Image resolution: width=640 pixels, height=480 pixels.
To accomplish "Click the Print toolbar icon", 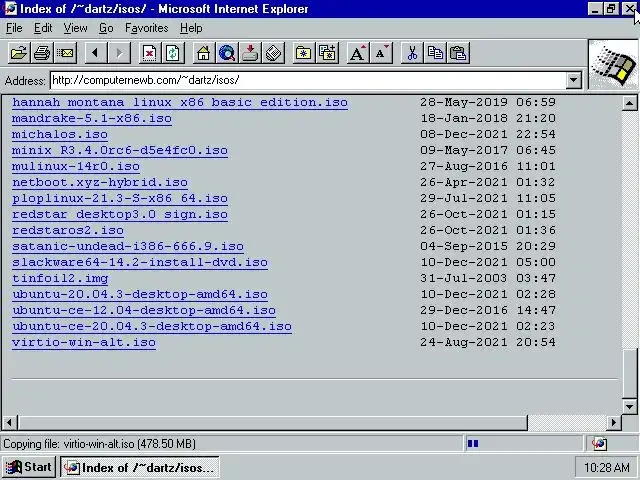I will click(42, 53).
